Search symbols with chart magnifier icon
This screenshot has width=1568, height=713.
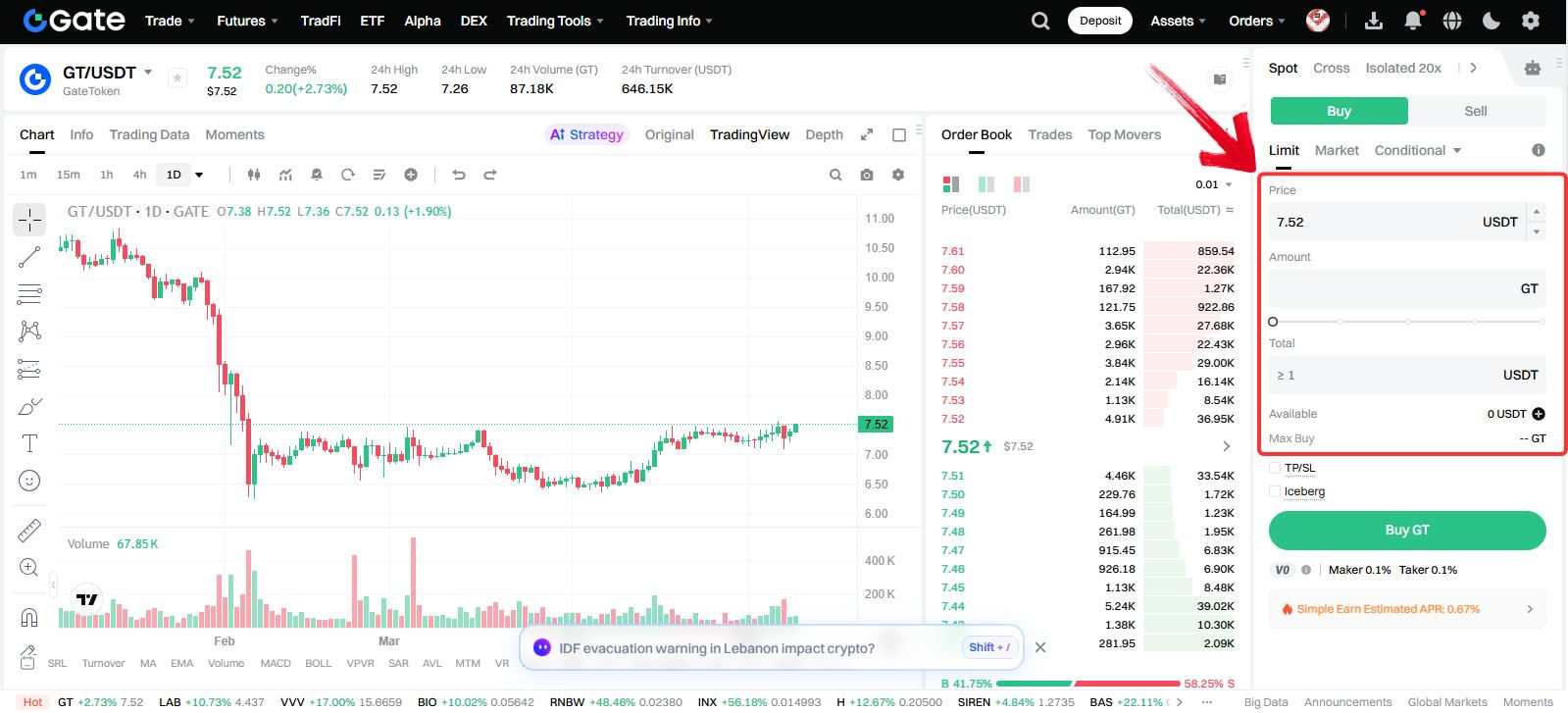[x=835, y=175]
